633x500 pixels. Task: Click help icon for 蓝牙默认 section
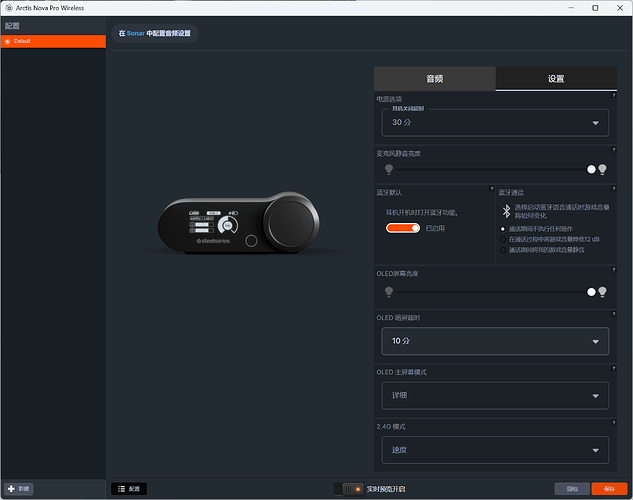(x=492, y=188)
